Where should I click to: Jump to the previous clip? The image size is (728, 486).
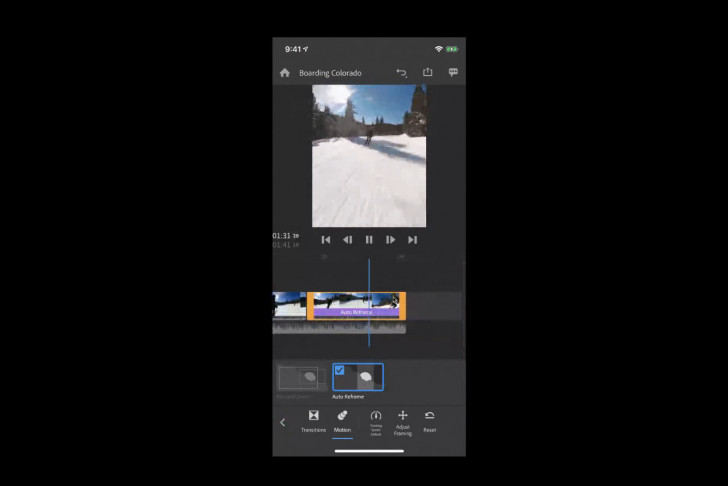click(x=326, y=240)
